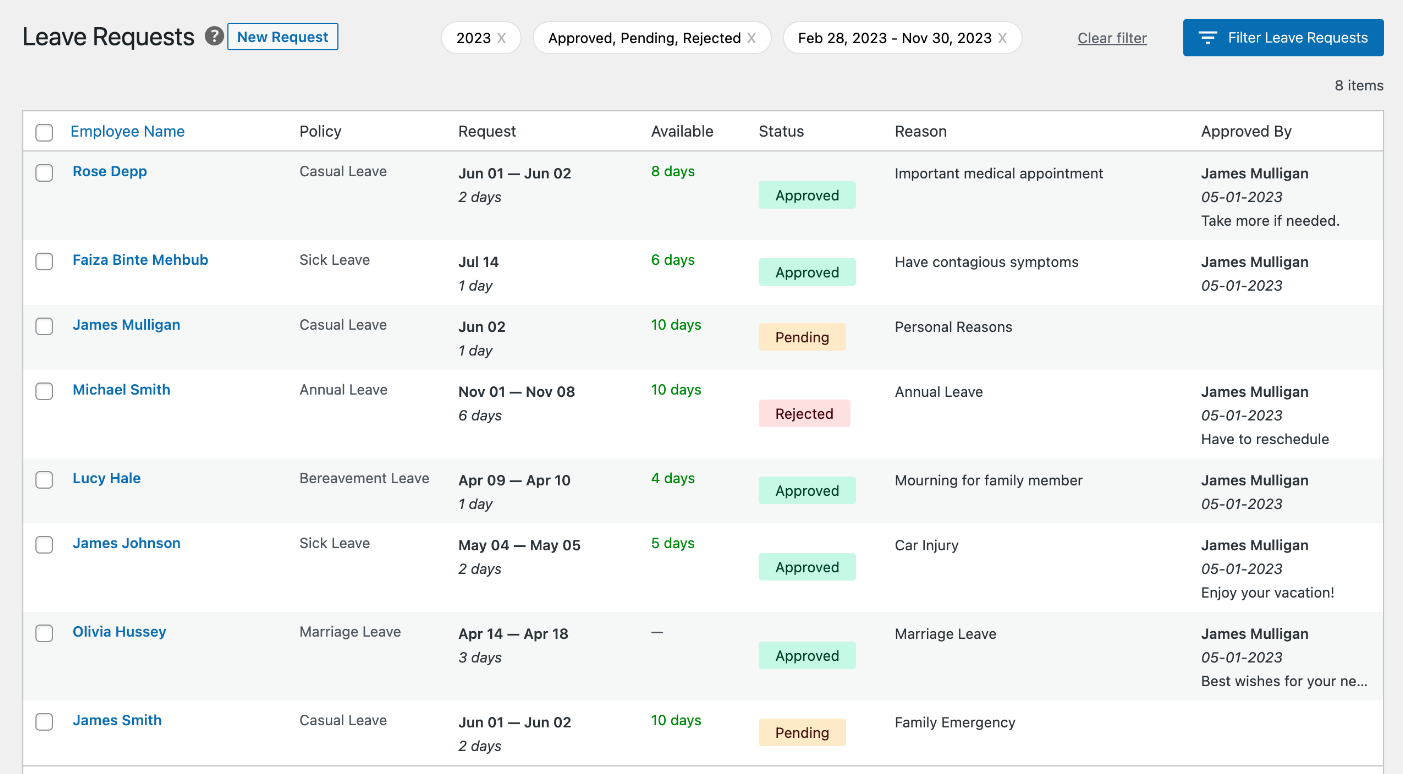
Task: Clear the date range chip using its X icon
Action: tap(1003, 37)
